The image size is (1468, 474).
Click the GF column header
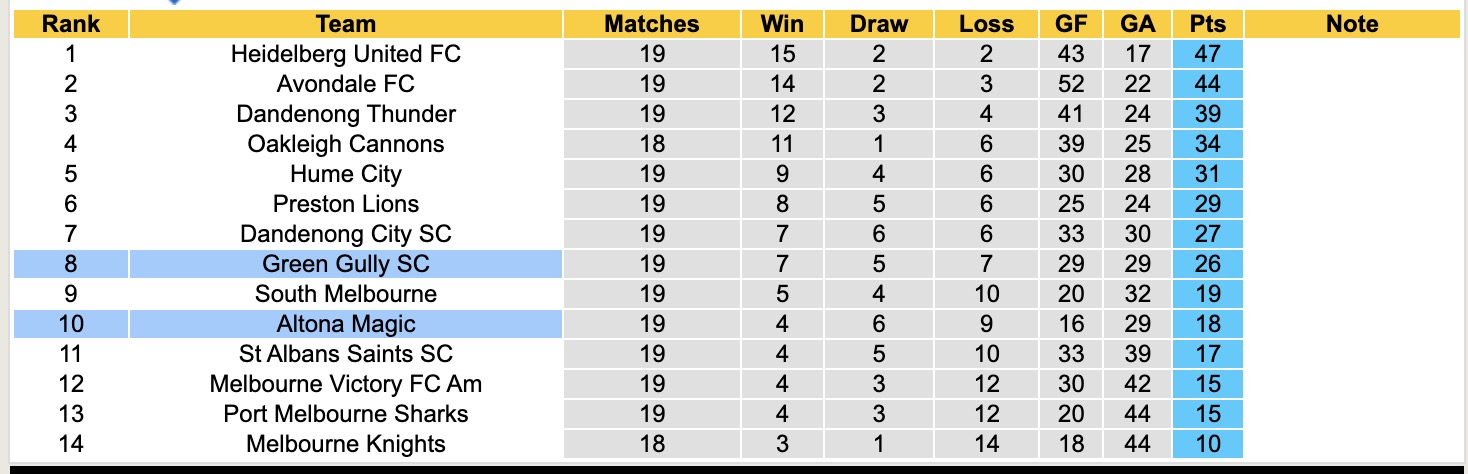tap(1071, 24)
